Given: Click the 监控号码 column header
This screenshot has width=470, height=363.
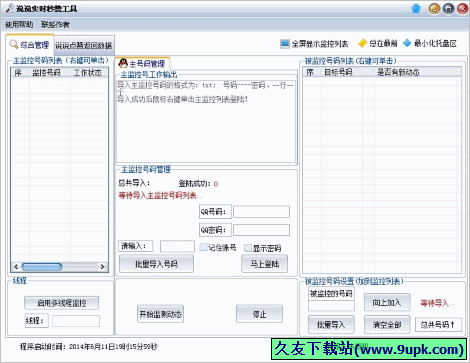Looking at the screenshot, I should [49, 73].
